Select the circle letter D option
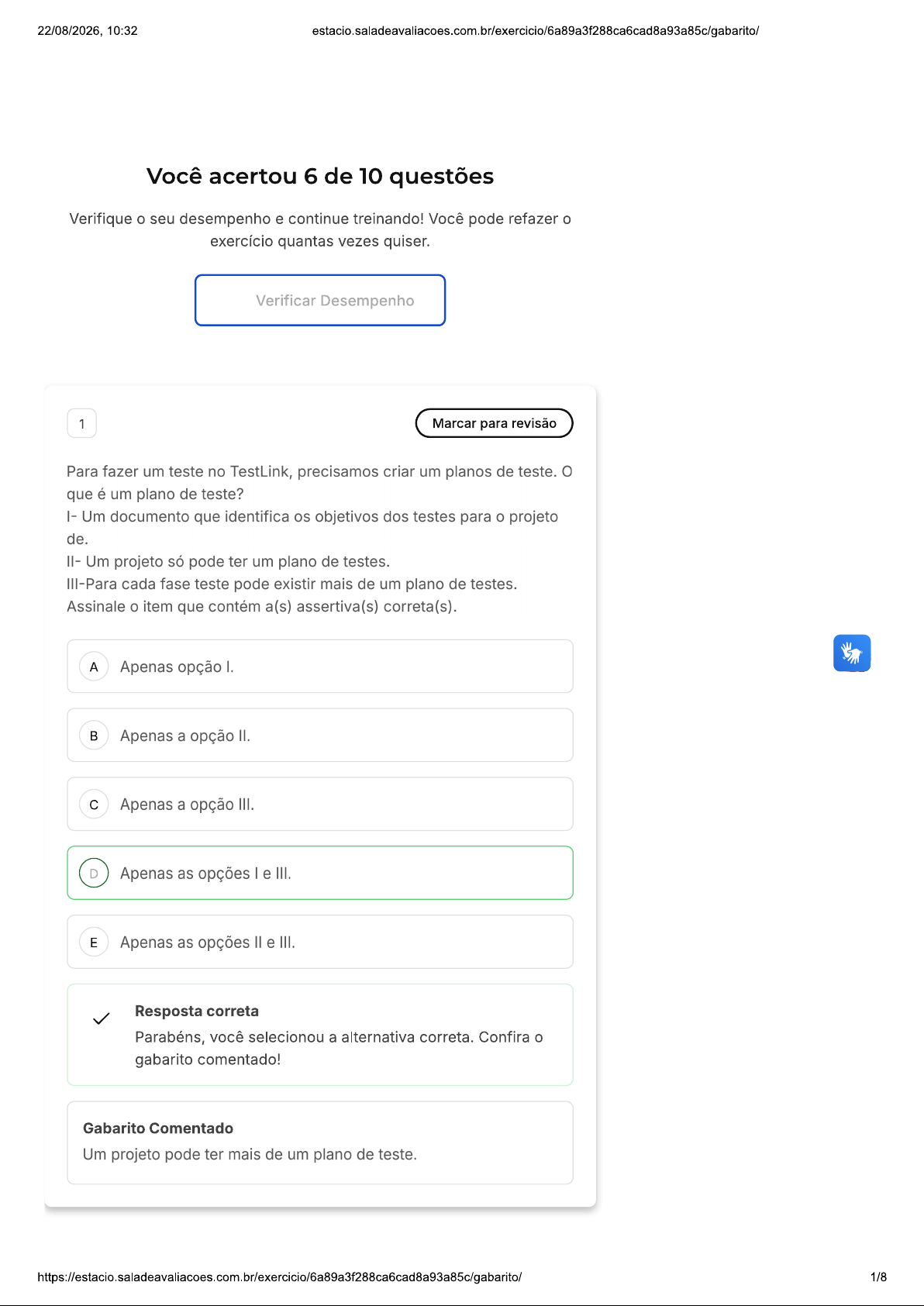Screen dimensions: 924x1306 click(x=94, y=874)
